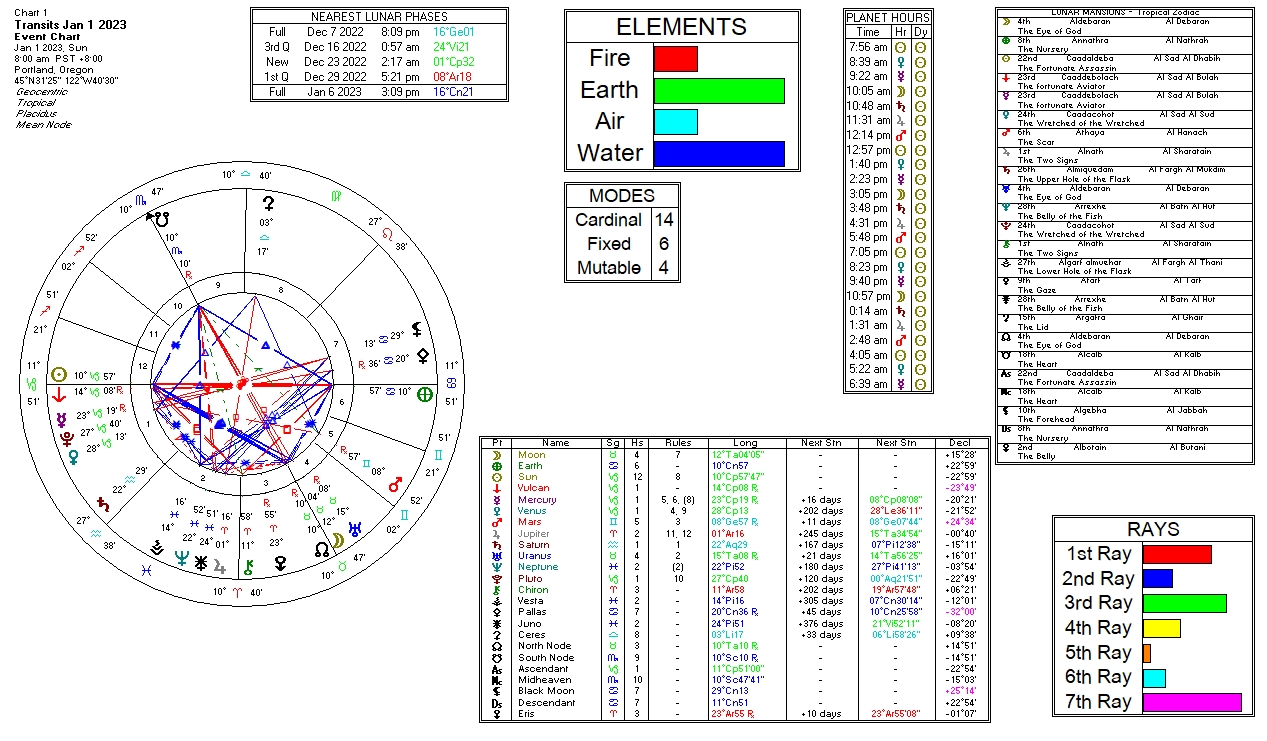The image size is (1267, 741).
Task: Select the yellow 4th Ray bar
Action: (1162, 628)
